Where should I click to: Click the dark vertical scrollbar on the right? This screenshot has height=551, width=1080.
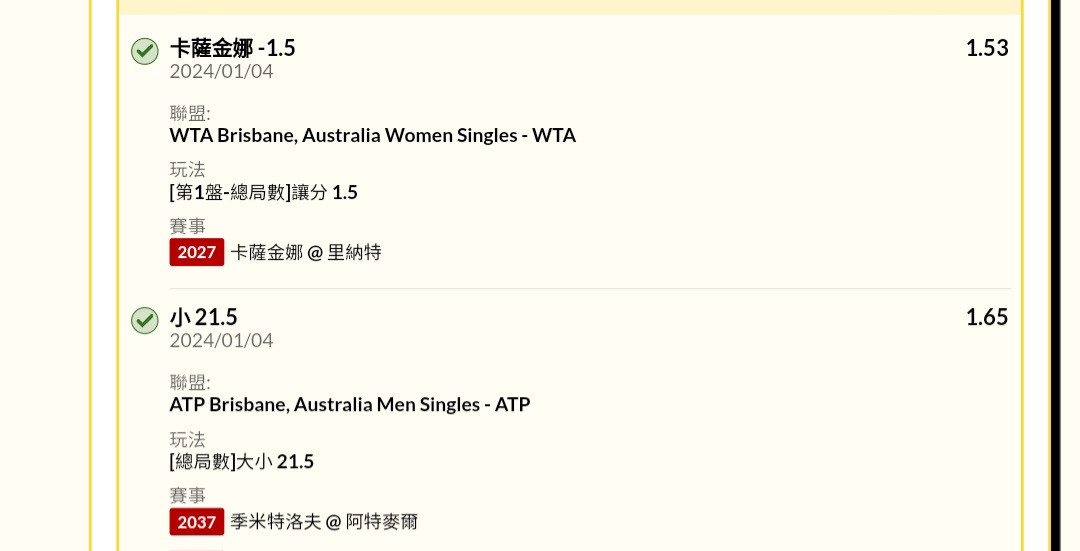click(1054, 275)
